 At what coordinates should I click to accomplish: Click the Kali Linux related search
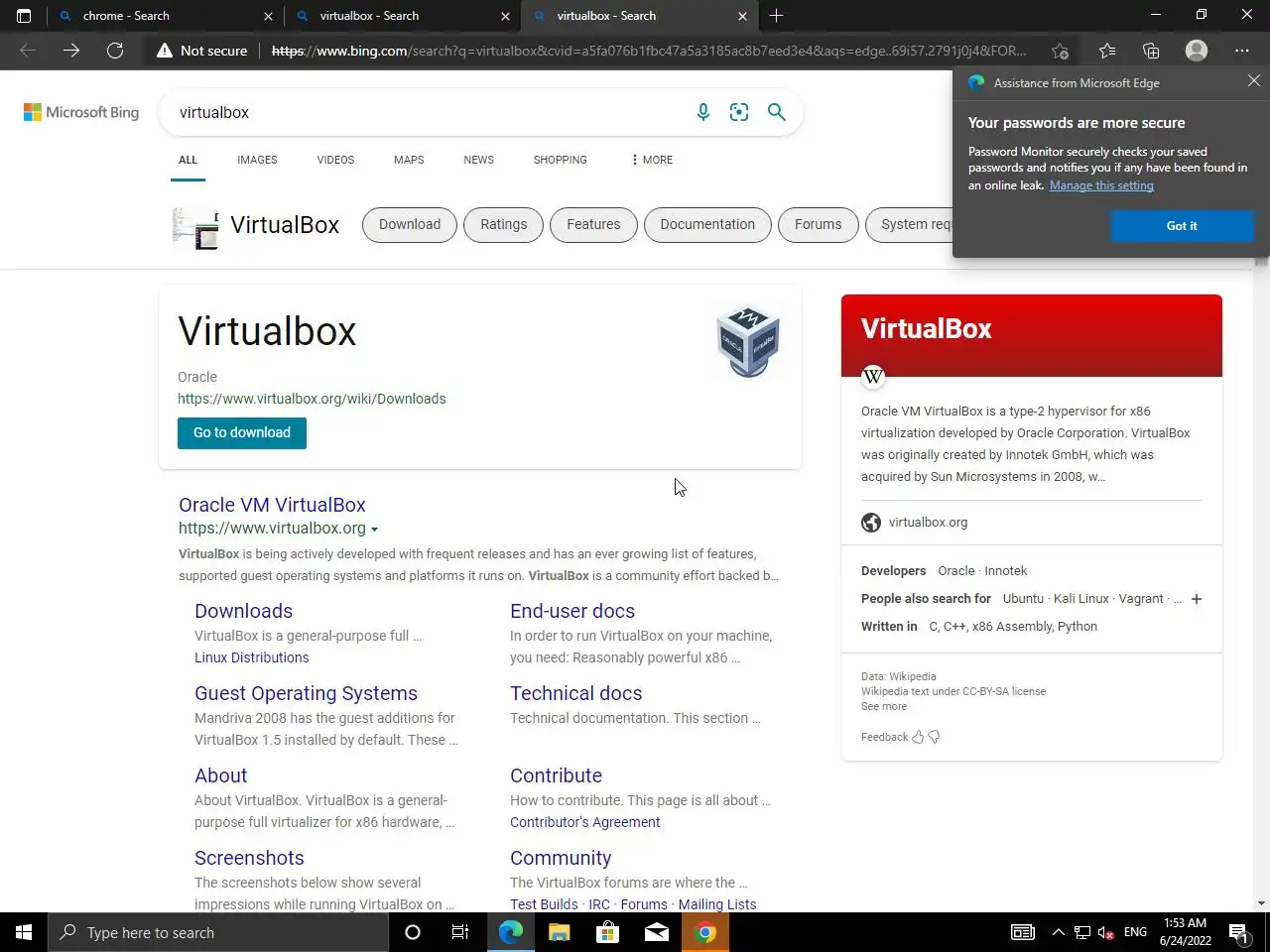tap(1081, 599)
